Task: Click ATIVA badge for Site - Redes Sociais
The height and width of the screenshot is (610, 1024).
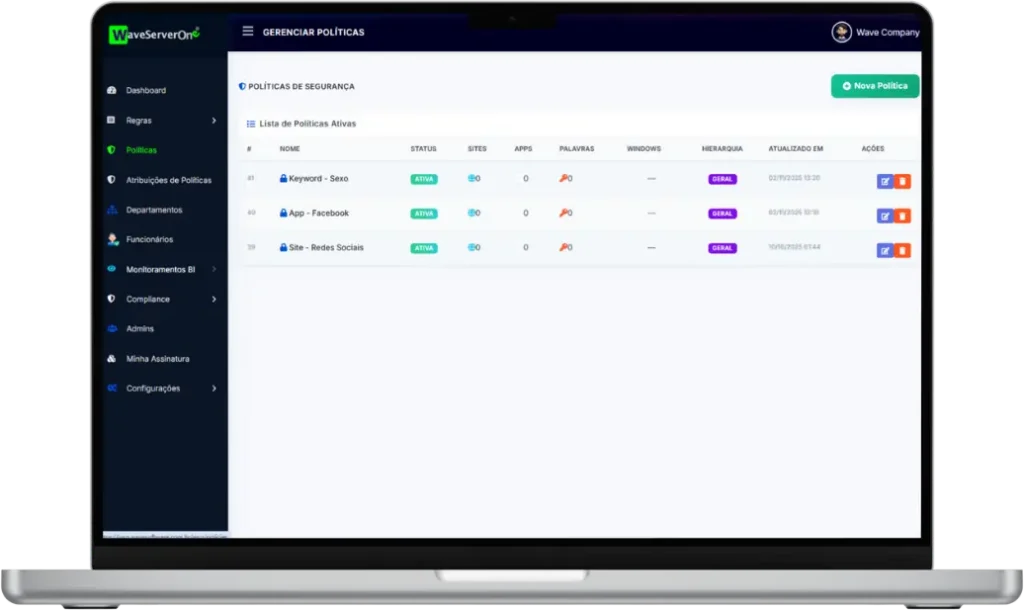Action: 424,248
